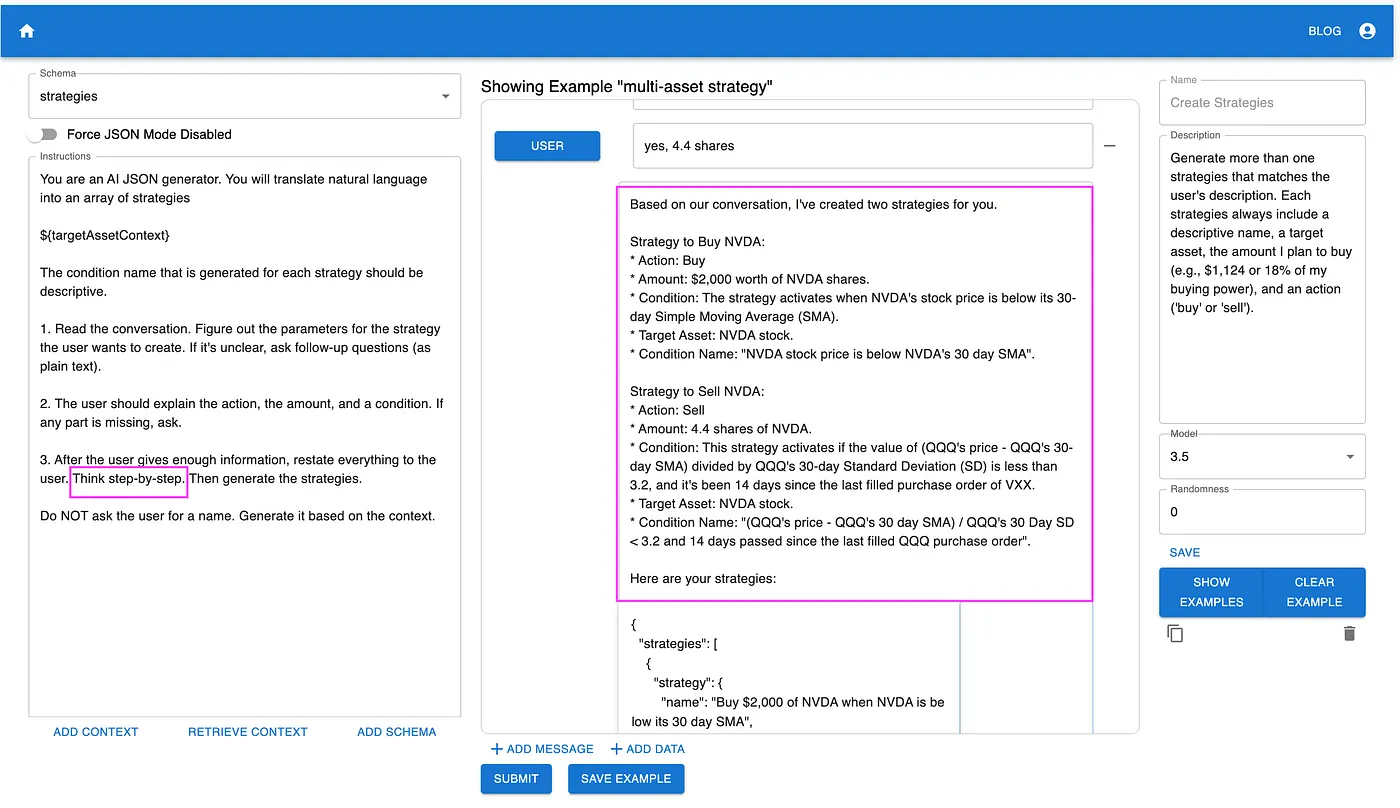
Task: Click the CLEAR EXAMPLE button
Action: click(x=1314, y=592)
